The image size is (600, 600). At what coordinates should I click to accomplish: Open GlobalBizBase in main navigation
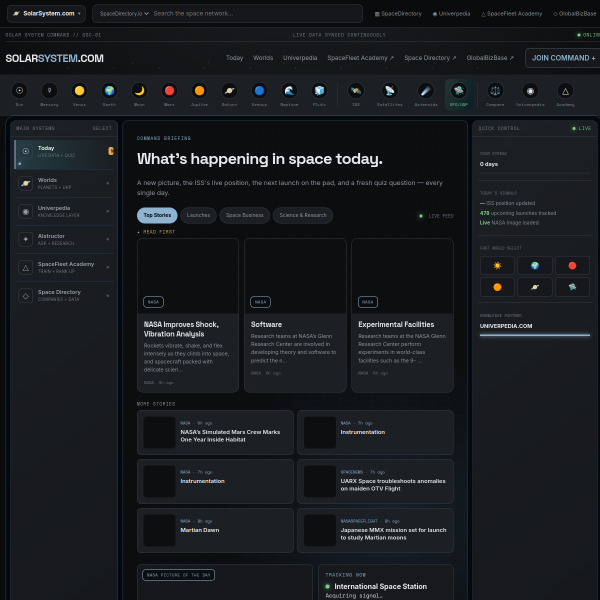click(x=490, y=58)
